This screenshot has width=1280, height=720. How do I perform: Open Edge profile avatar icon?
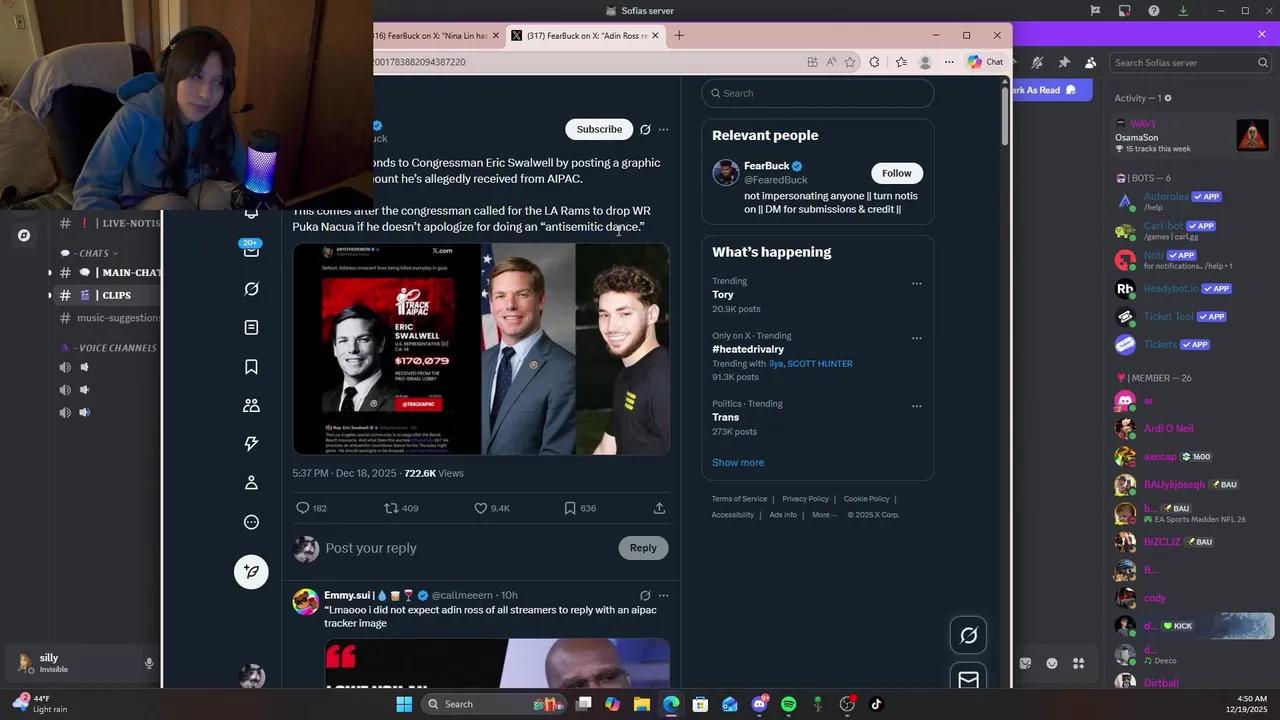[925, 62]
